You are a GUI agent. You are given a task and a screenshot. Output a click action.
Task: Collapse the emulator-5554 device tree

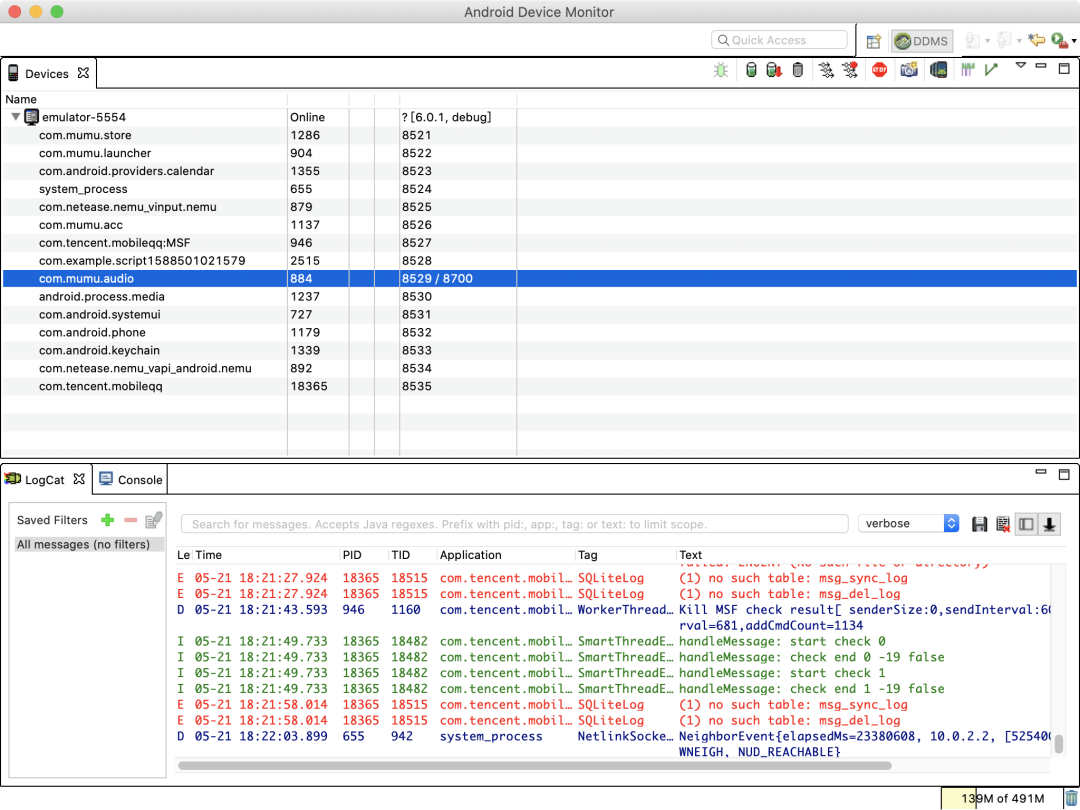[15, 117]
